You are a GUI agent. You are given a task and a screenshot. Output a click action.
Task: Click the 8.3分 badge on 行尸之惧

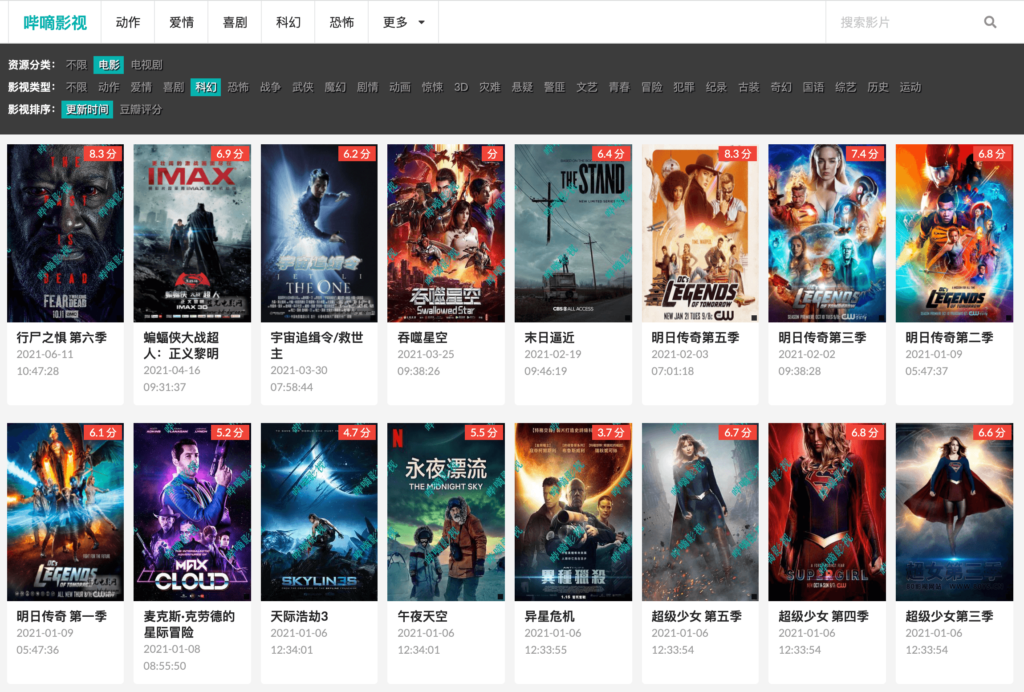(103, 153)
